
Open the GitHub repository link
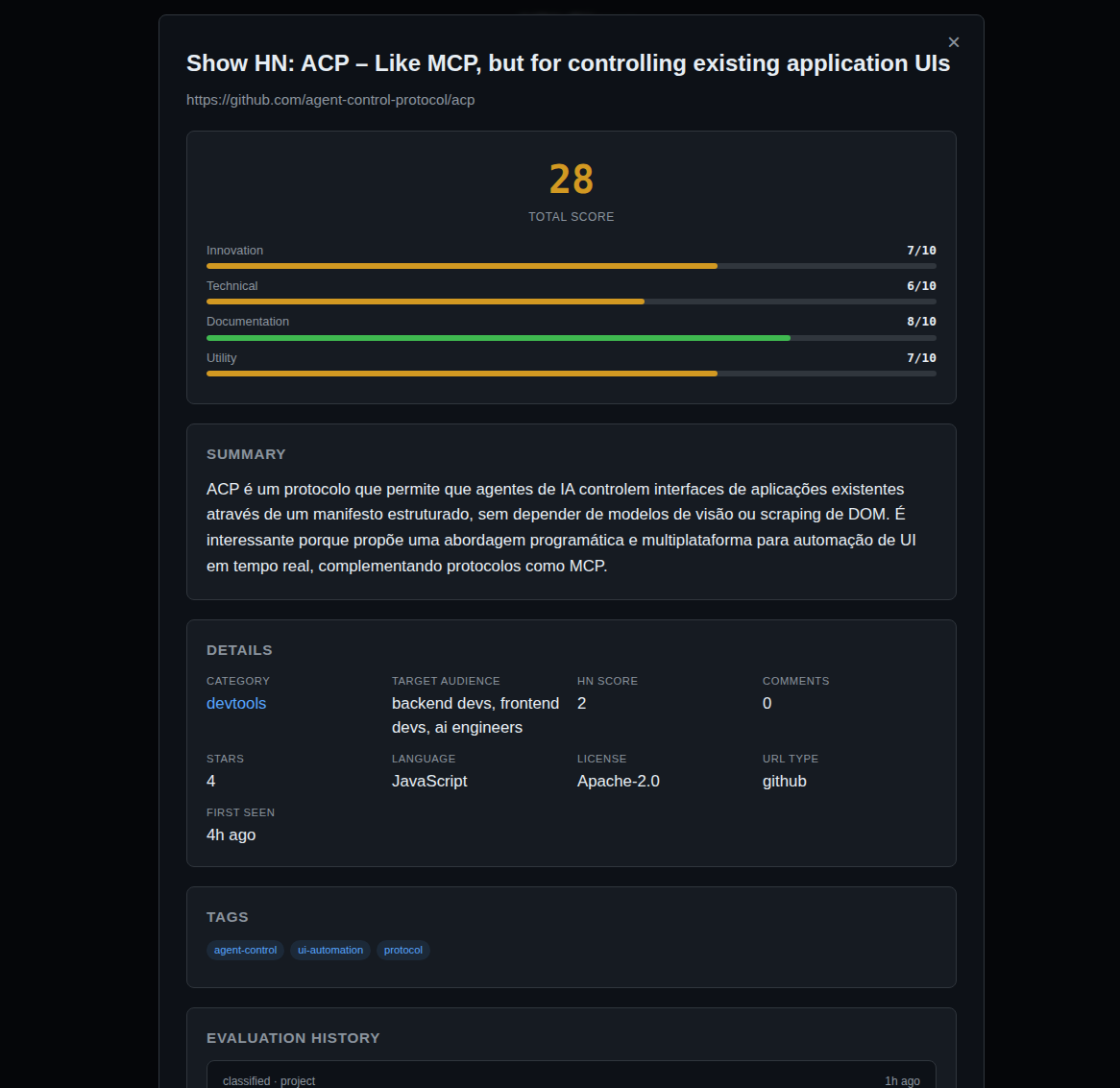[330, 100]
